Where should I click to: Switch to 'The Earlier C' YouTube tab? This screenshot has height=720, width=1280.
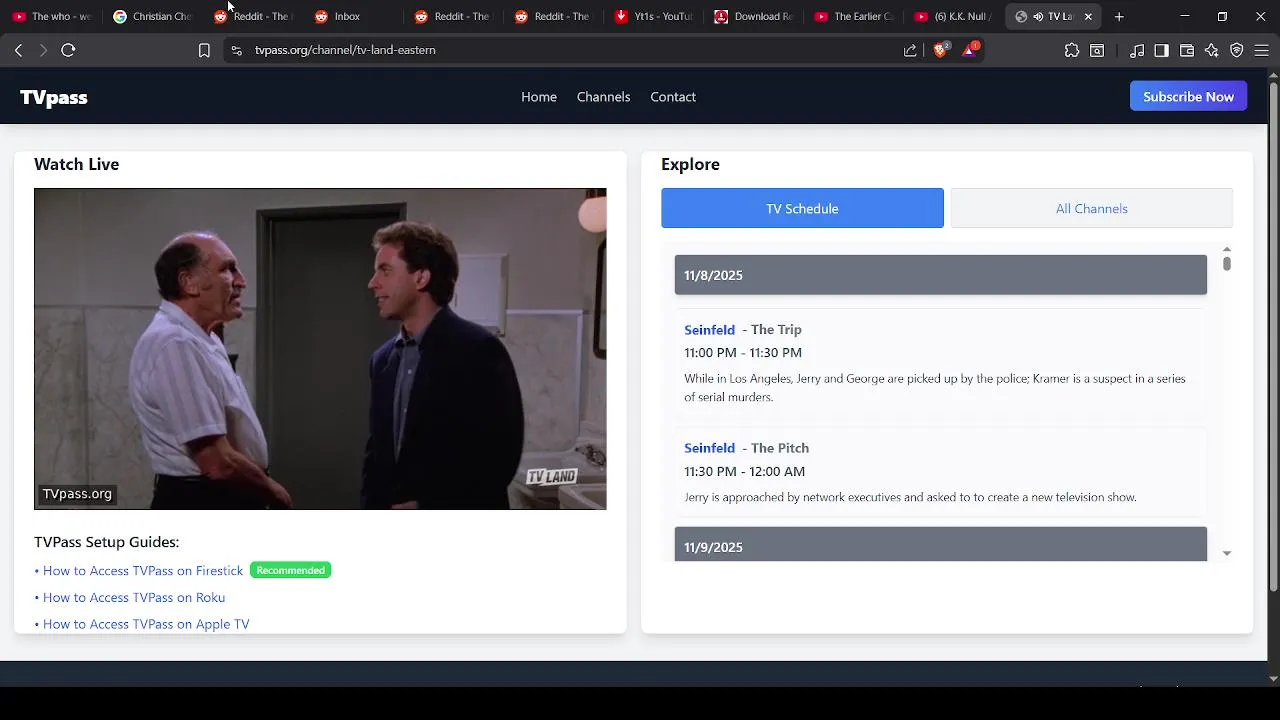[854, 16]
